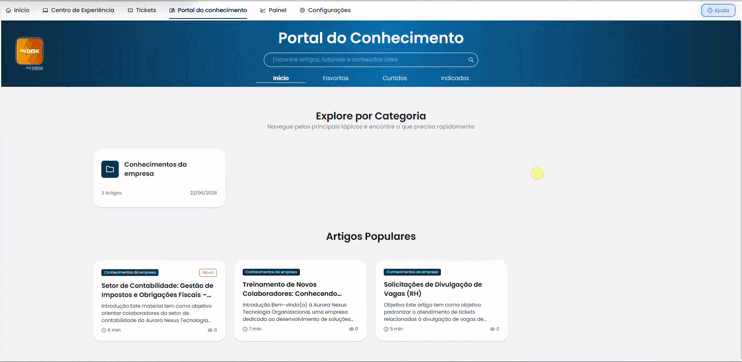The image size is (742, 362).
Task: Switch to the Favoritos tab
Action: (x=336, y=78)
